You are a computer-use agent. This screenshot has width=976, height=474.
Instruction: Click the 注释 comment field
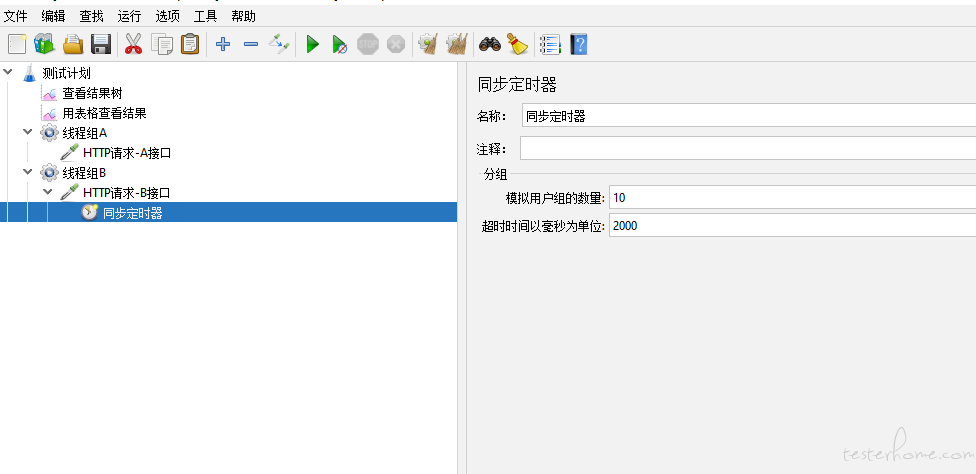(x=748, y=149)
